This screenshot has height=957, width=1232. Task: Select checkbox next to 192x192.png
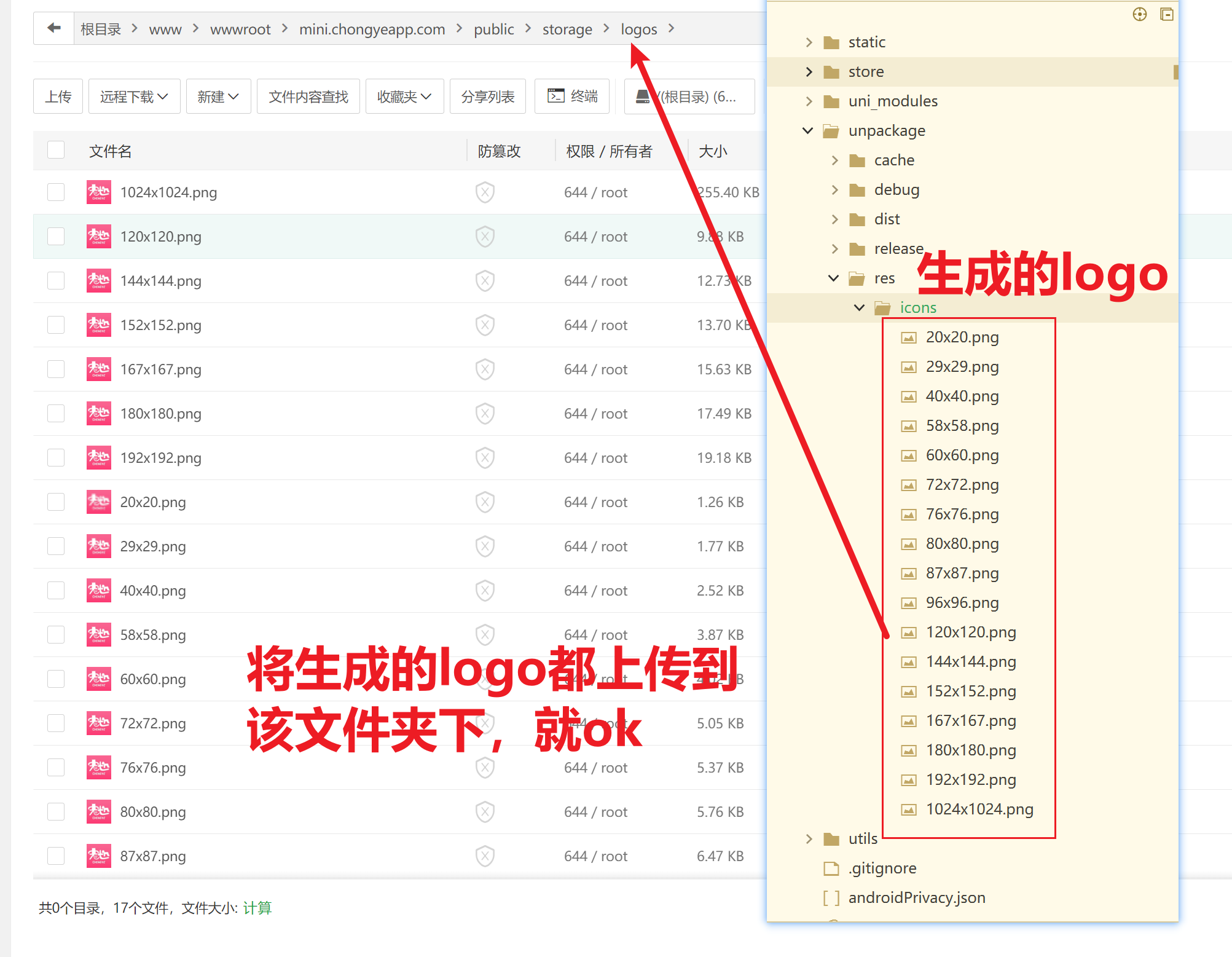click(x=56, y=458)
